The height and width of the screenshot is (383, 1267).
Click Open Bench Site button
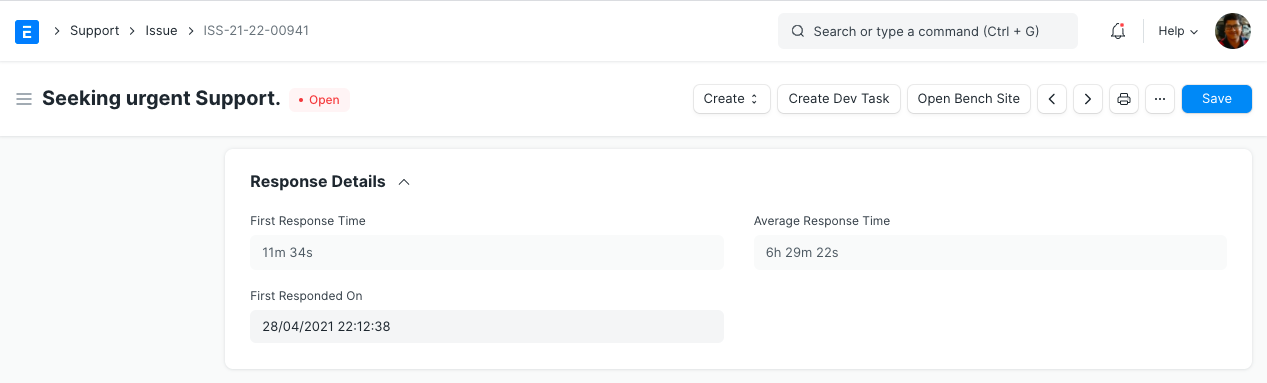969,99
